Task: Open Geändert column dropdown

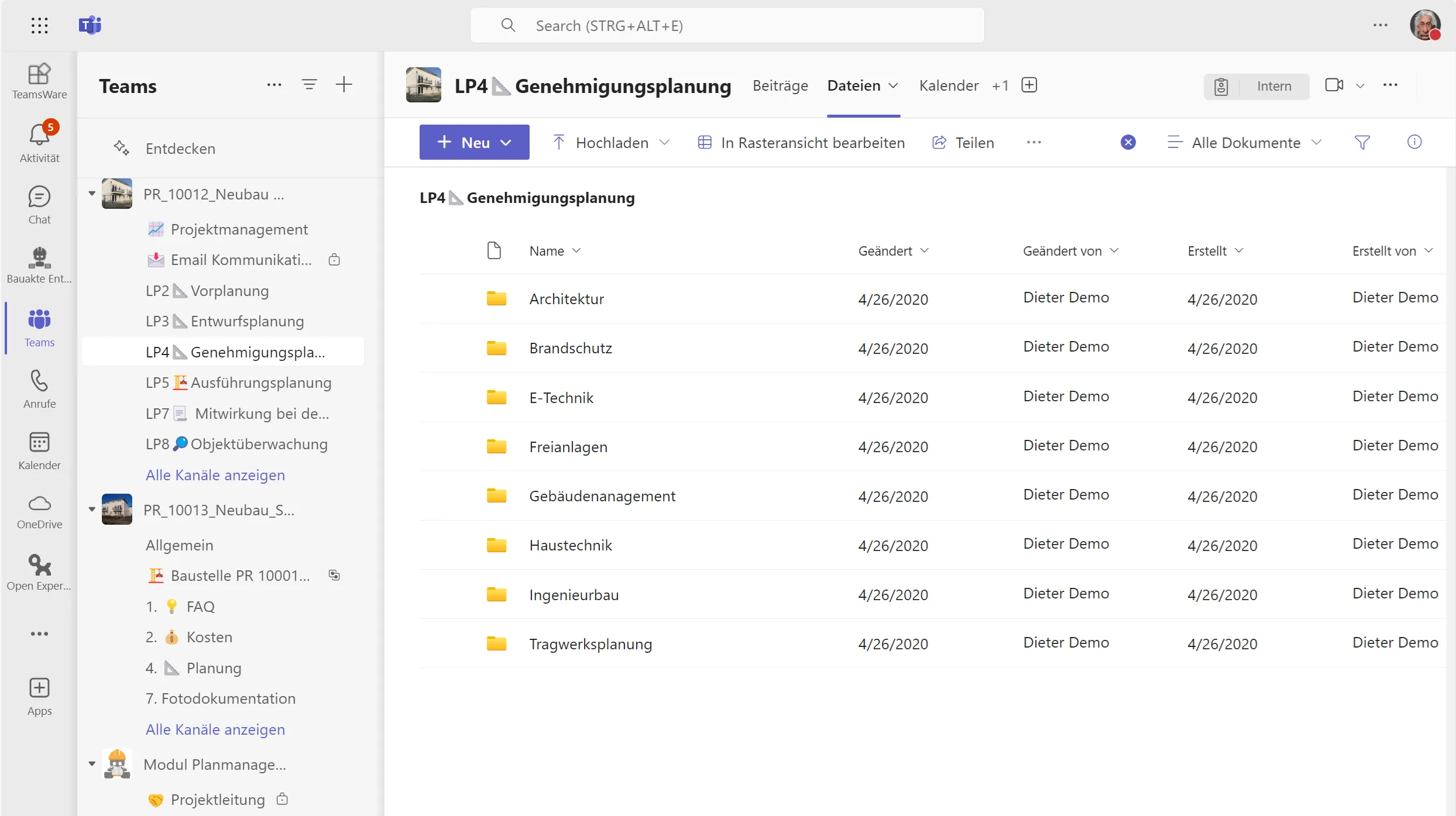Action: coord(894,251)
